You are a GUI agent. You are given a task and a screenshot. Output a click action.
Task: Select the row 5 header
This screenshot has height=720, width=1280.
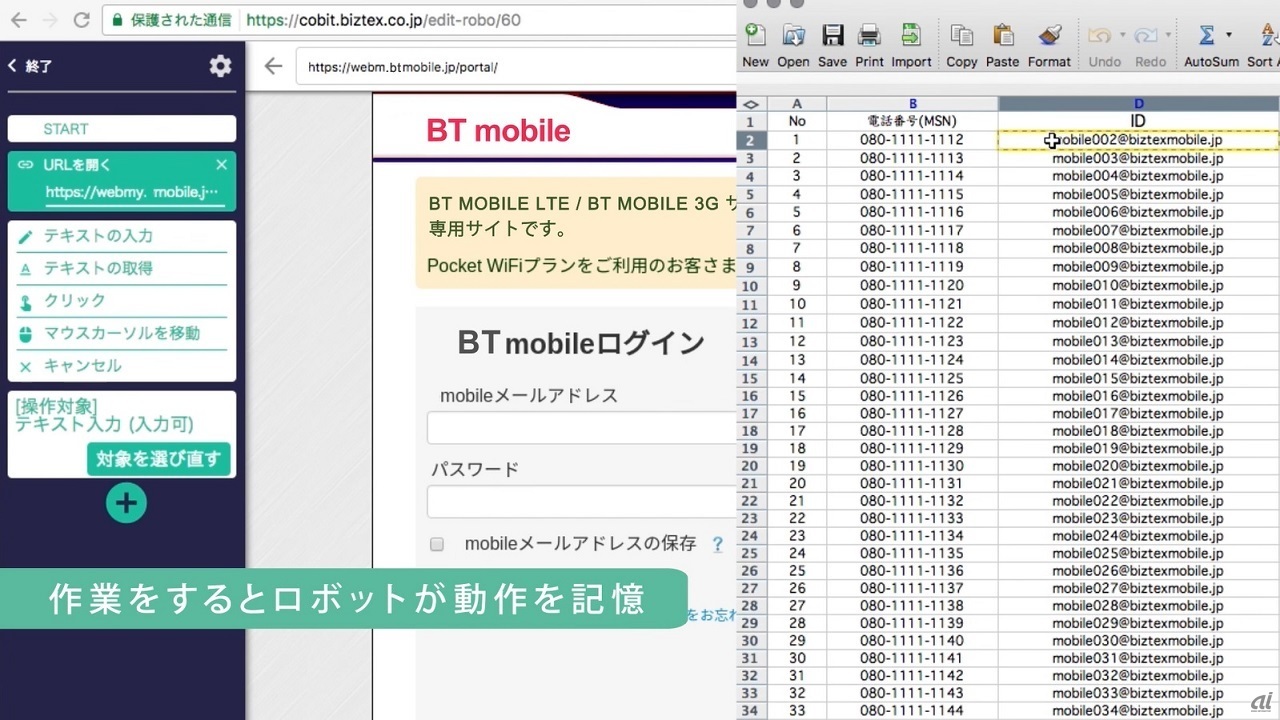(751, 195)
